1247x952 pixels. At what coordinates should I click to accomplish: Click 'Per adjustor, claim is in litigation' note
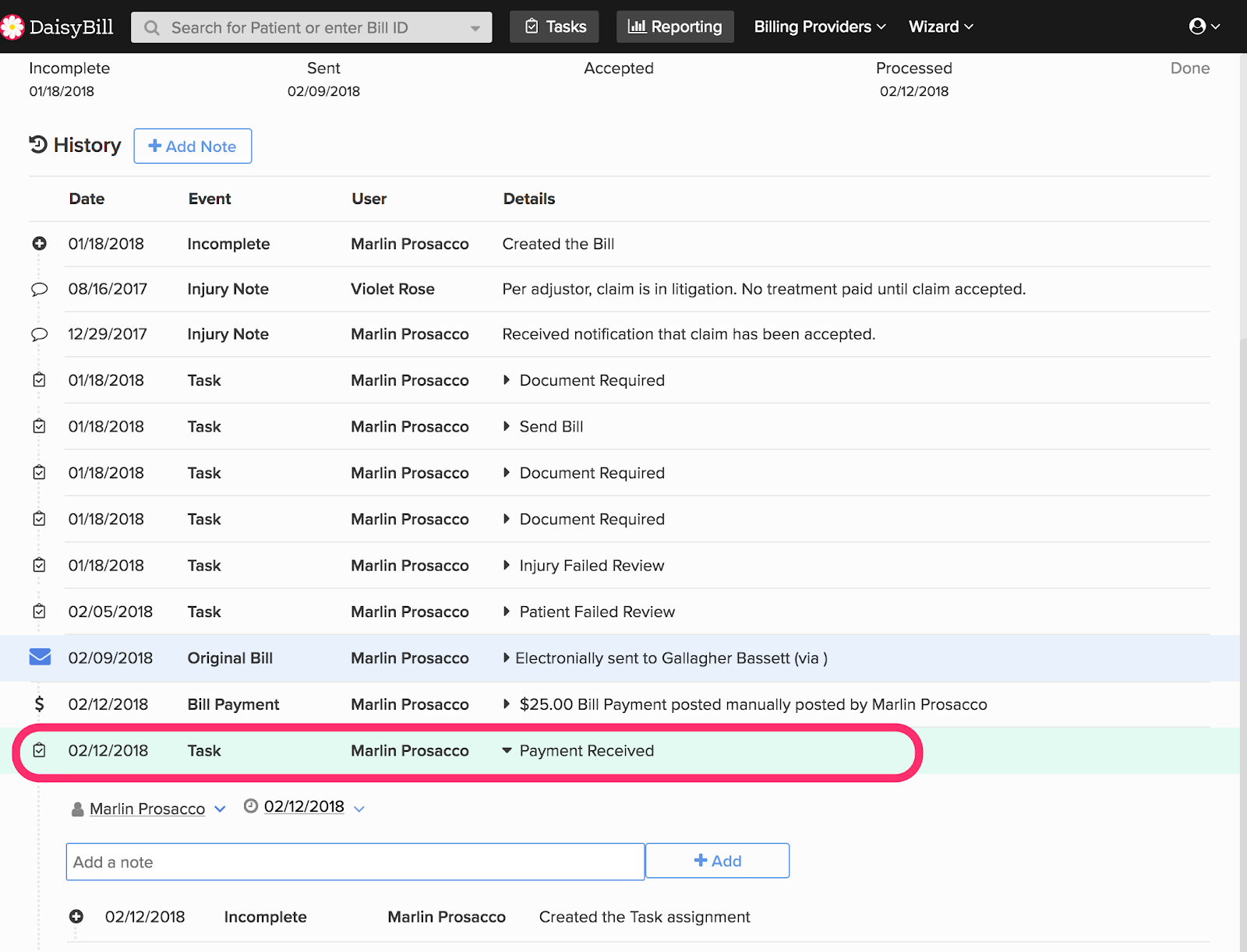(x=764, y=289)
